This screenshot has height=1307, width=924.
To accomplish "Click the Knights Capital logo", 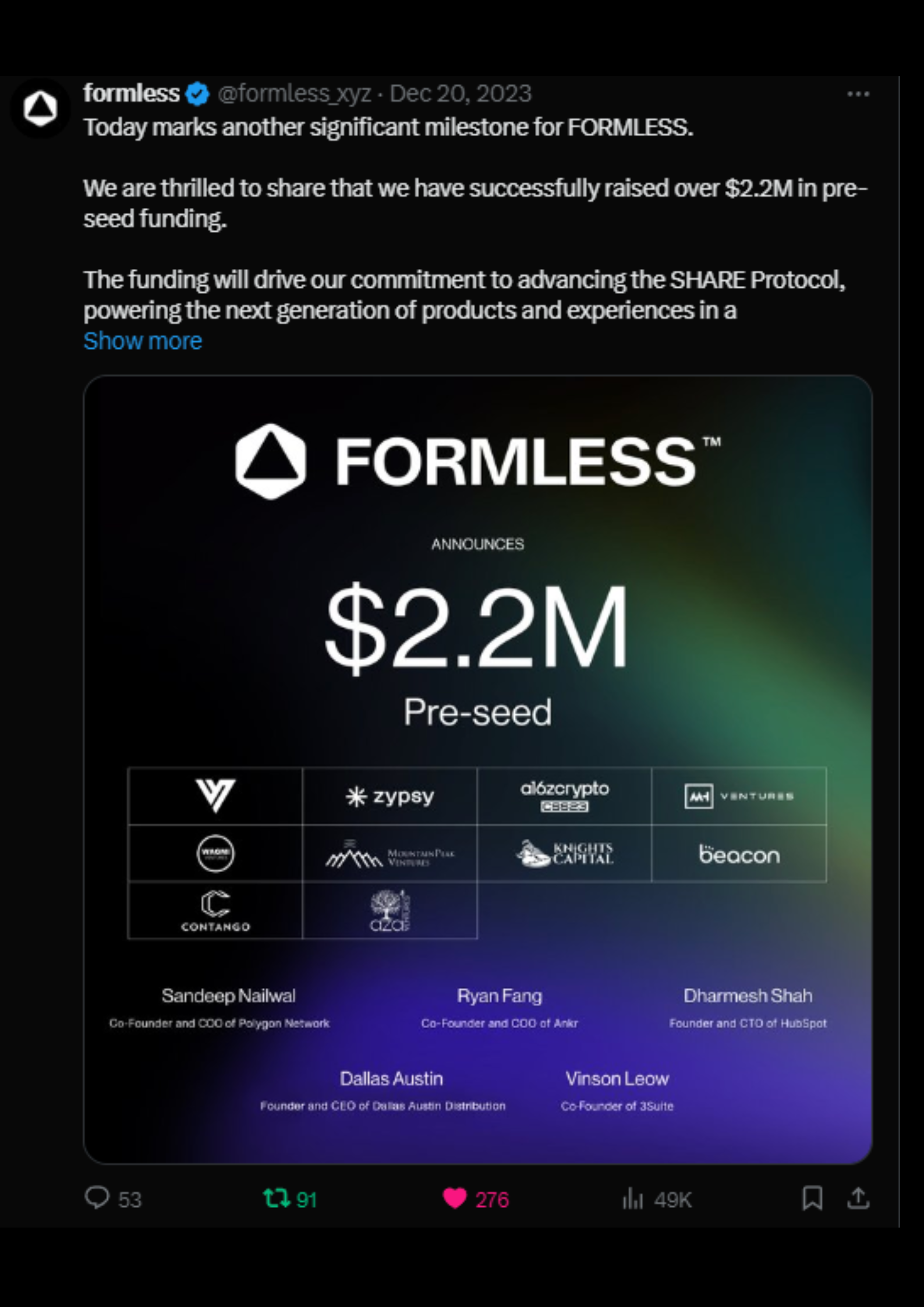I will pos(564,854).
